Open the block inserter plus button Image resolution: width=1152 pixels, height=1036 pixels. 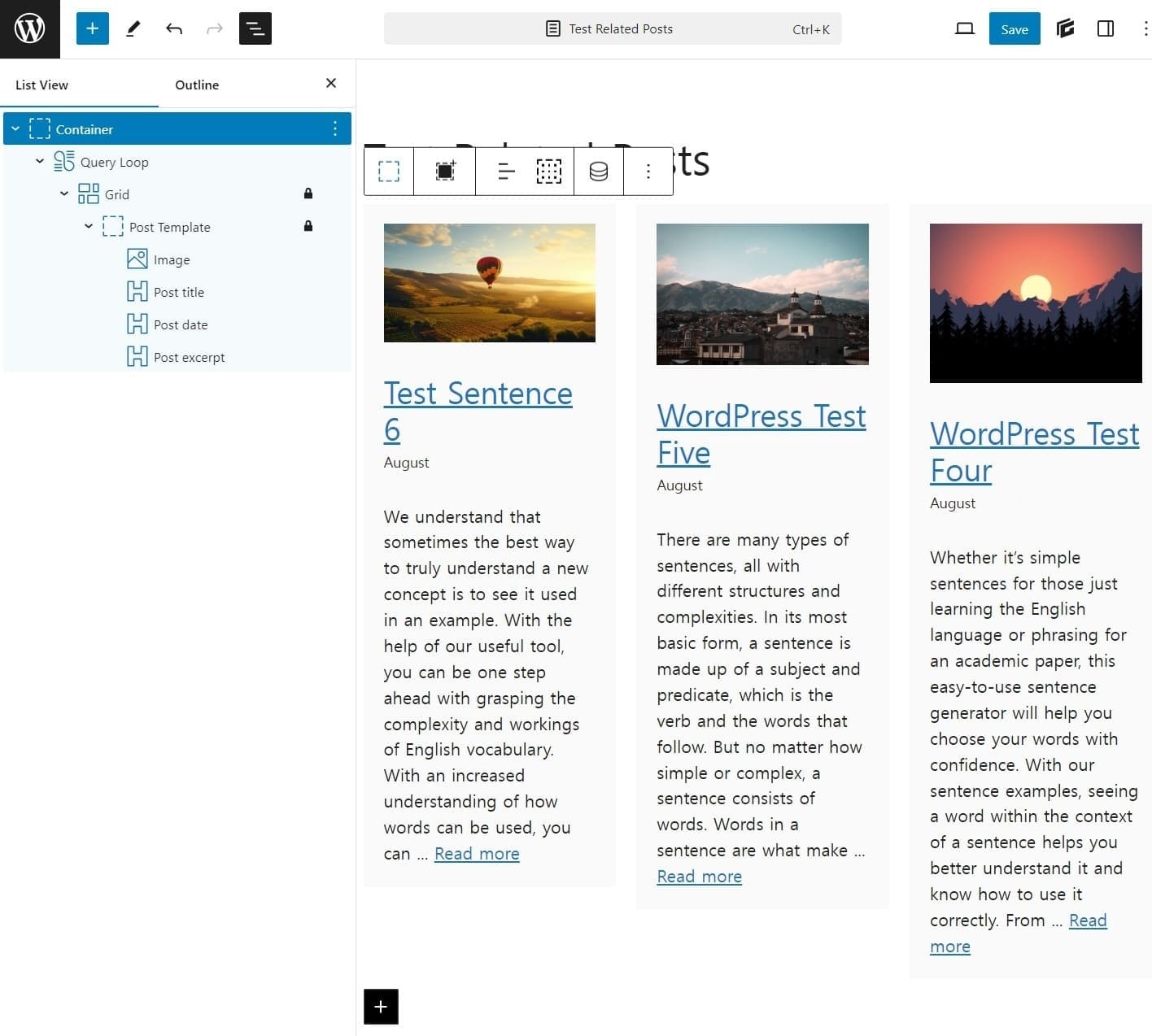click(92, 29)
